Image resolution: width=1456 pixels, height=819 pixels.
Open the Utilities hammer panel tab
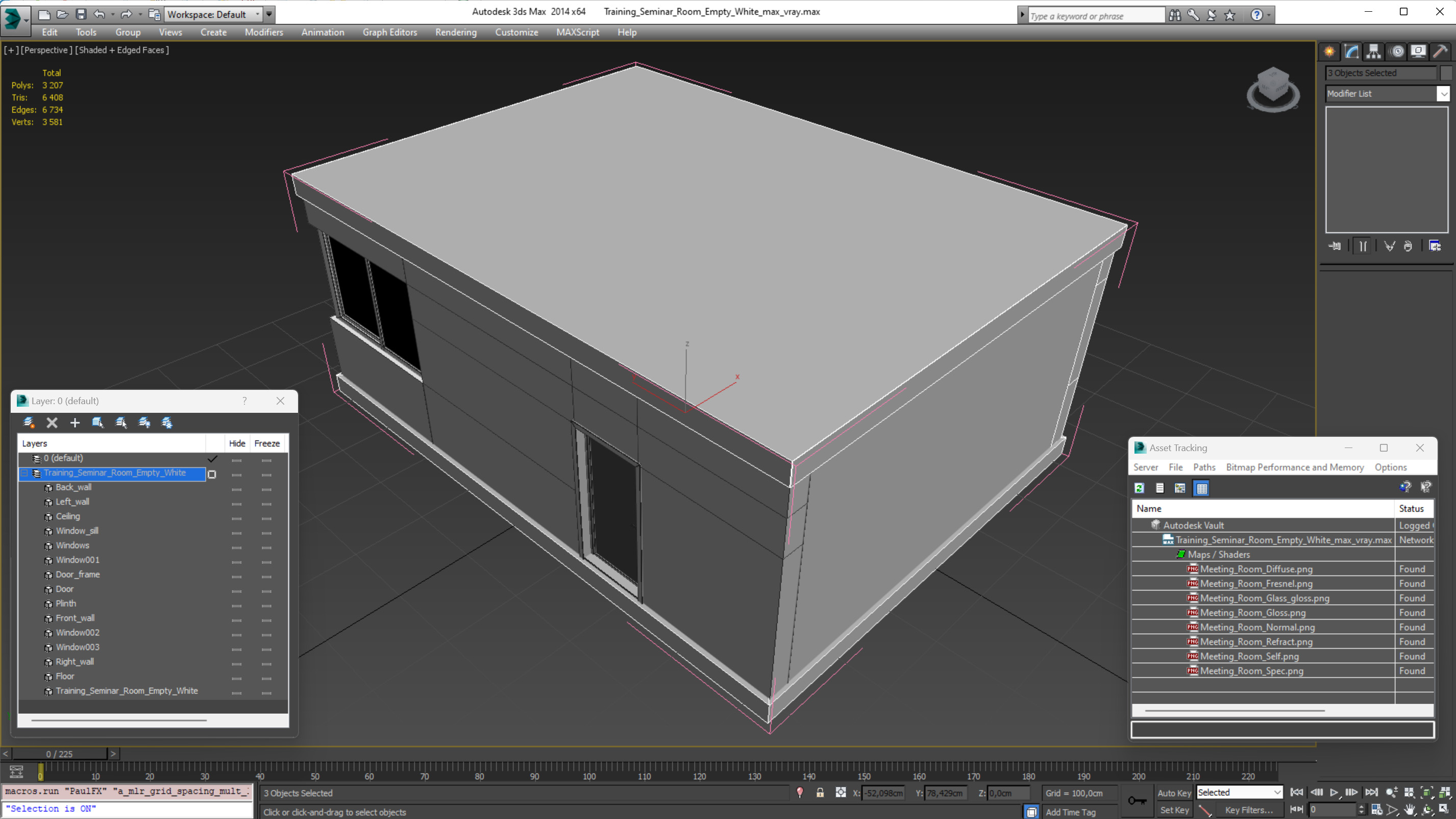[x=1440, y=52]
